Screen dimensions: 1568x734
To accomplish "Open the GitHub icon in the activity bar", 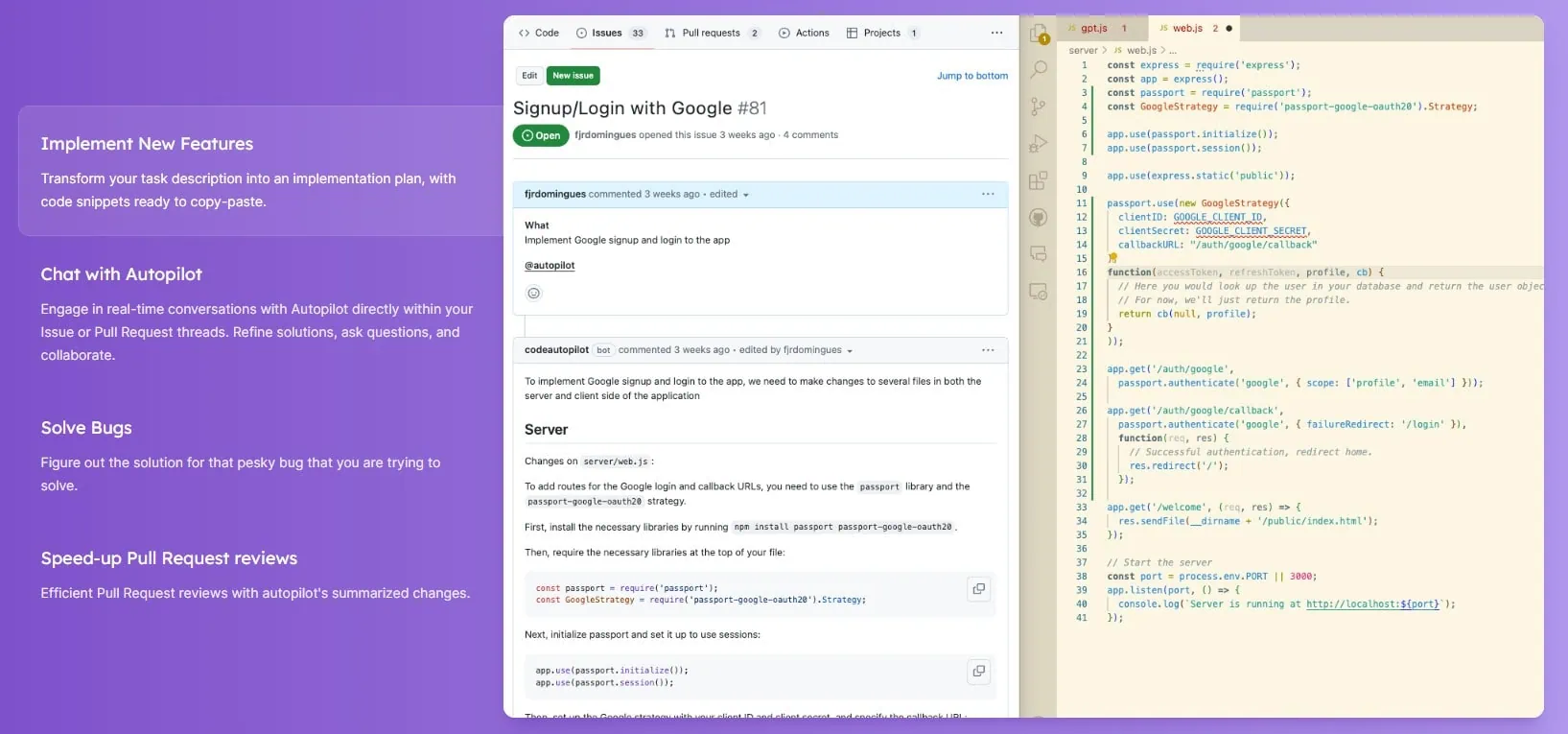I will click(x=1039, y=218).
